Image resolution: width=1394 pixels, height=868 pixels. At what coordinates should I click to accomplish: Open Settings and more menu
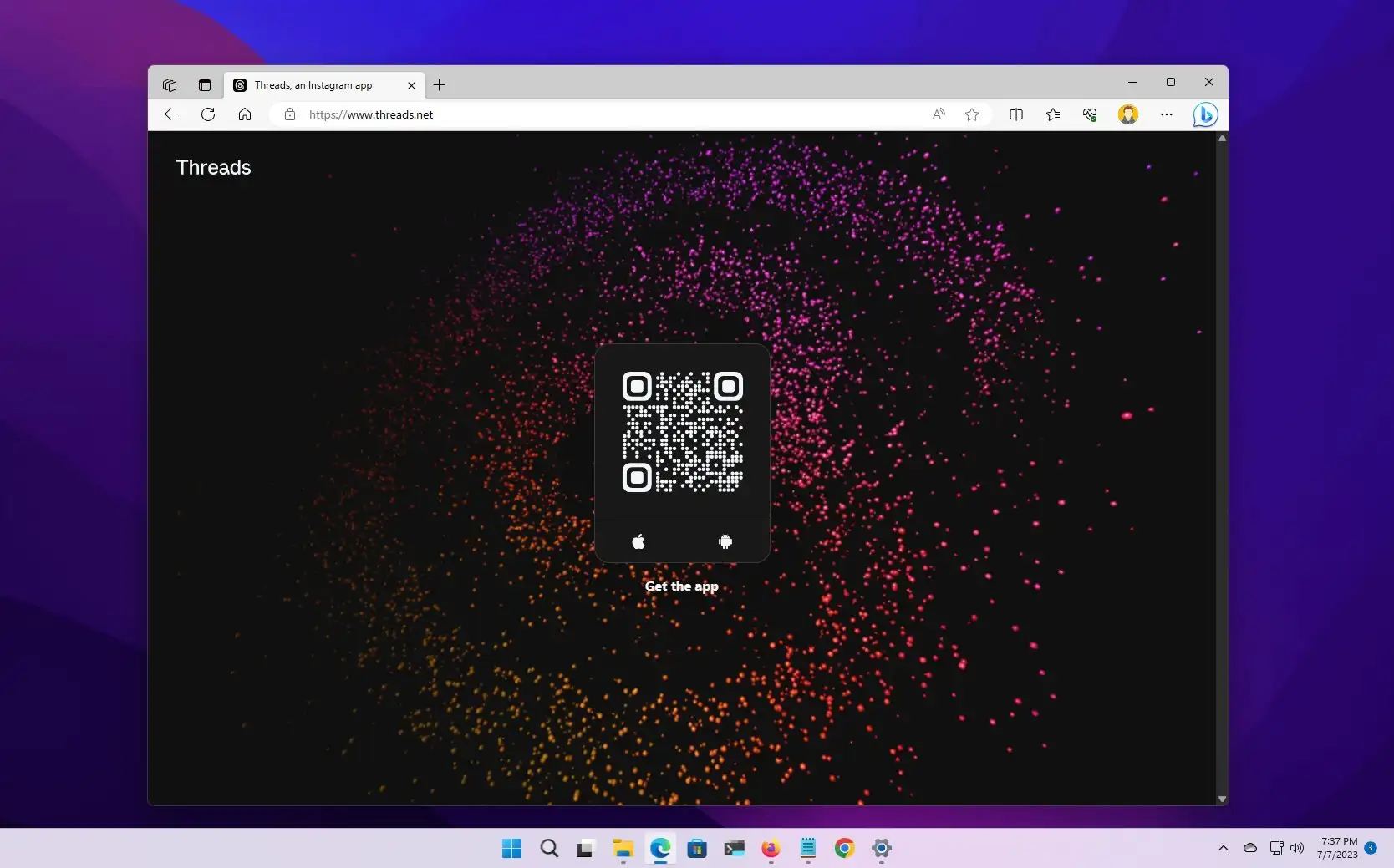[1167, 114]
